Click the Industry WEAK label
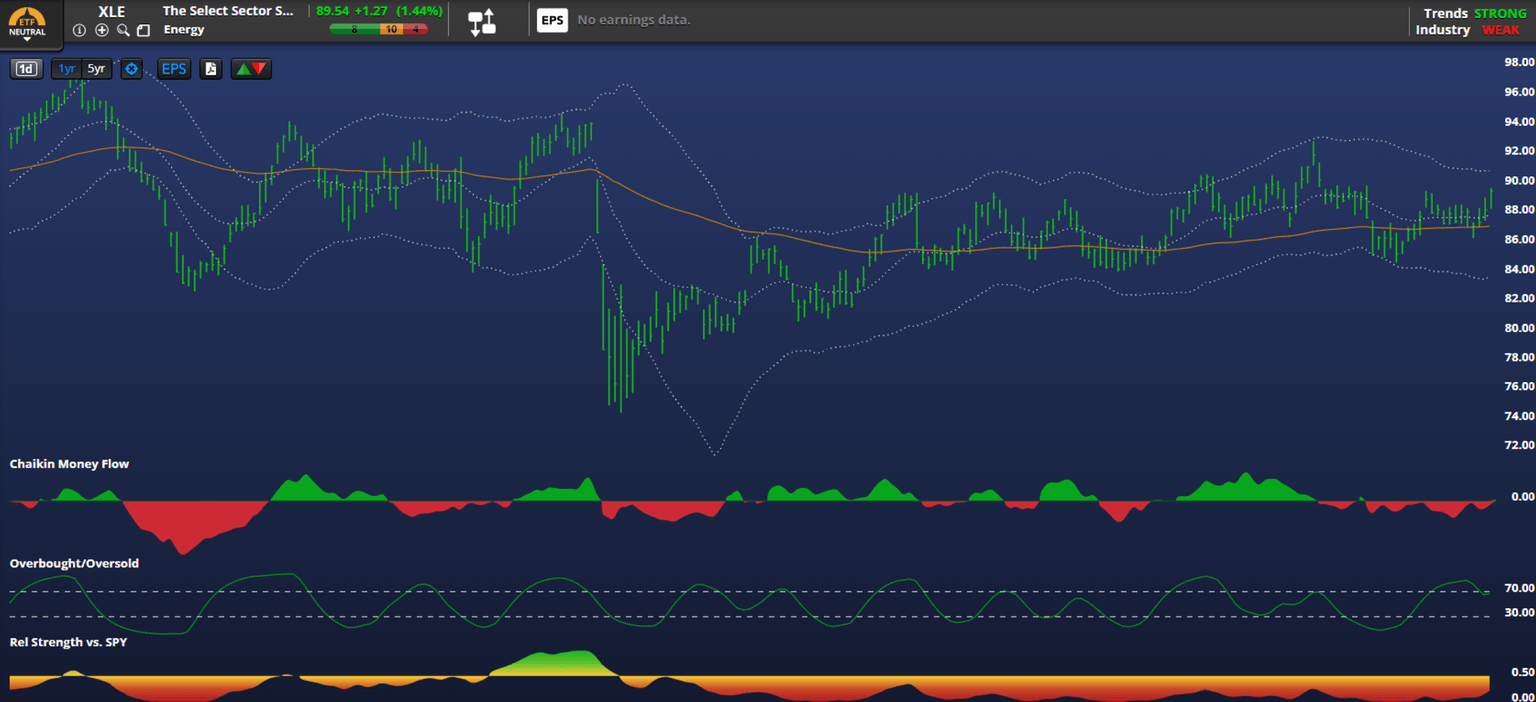The height and width of the screenshot is (702, 1536). [1468, 30]
